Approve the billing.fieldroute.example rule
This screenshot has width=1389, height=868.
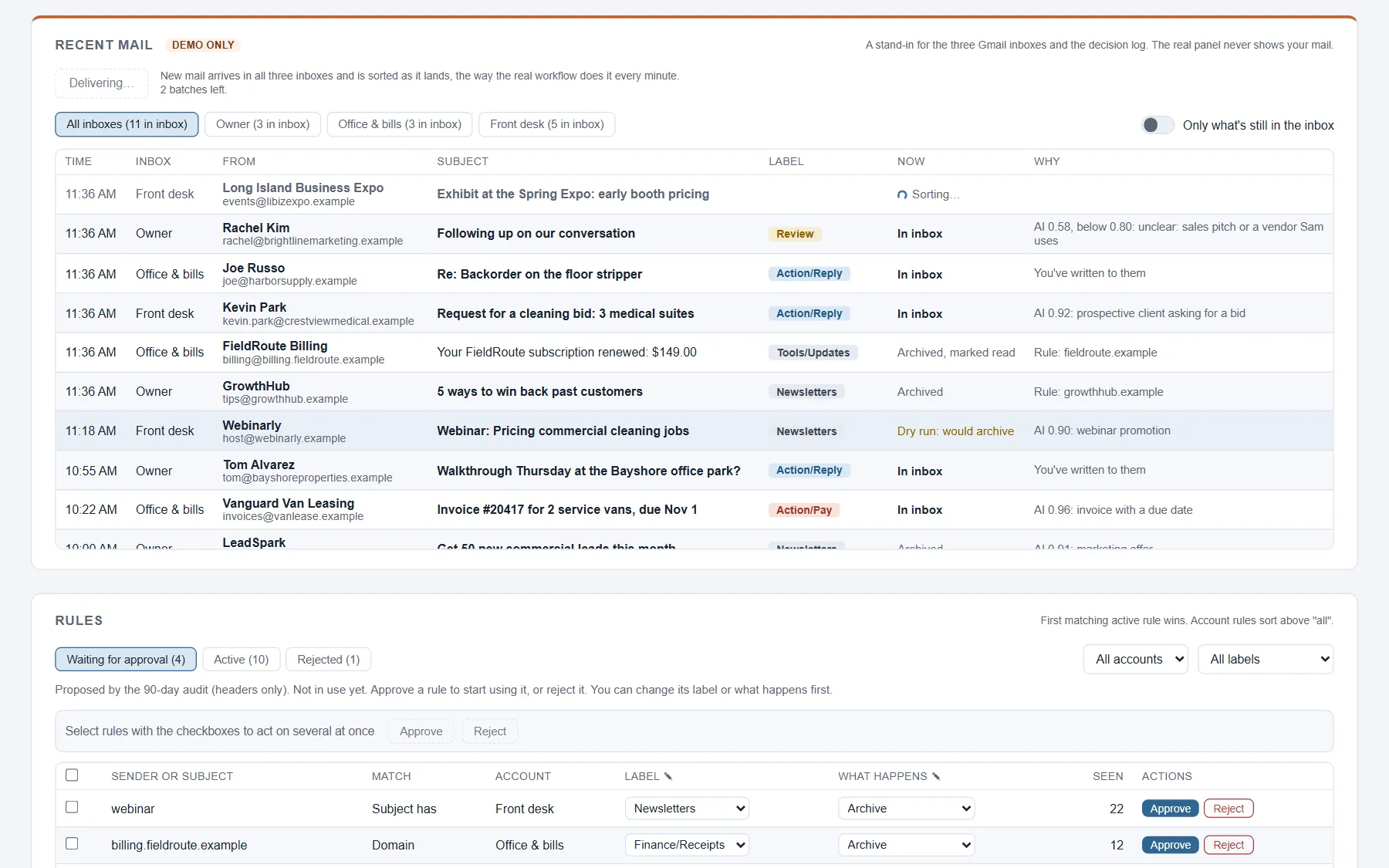click(1170, 845)
